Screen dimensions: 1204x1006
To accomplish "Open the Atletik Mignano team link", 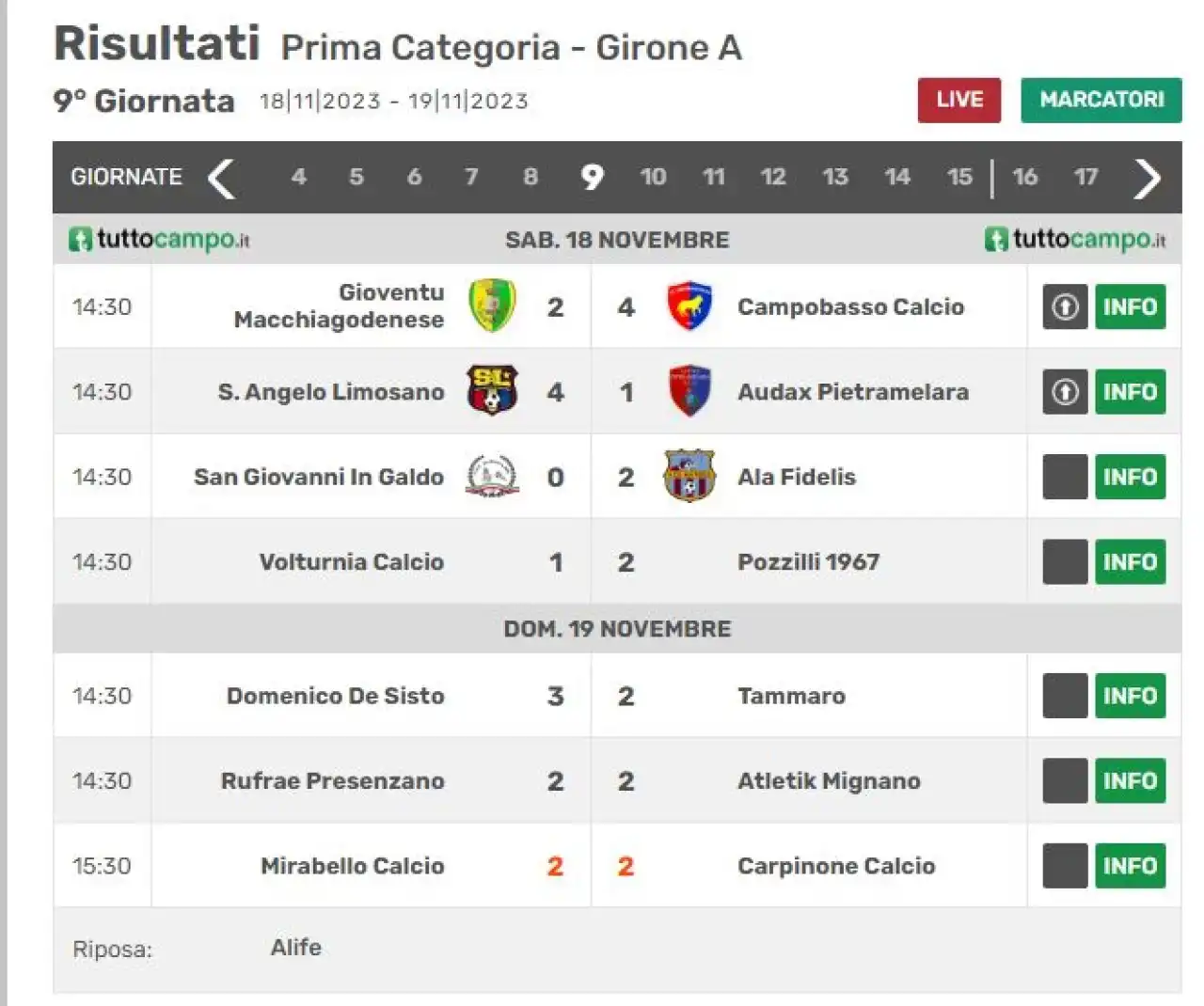I will (x=829, y=781).
